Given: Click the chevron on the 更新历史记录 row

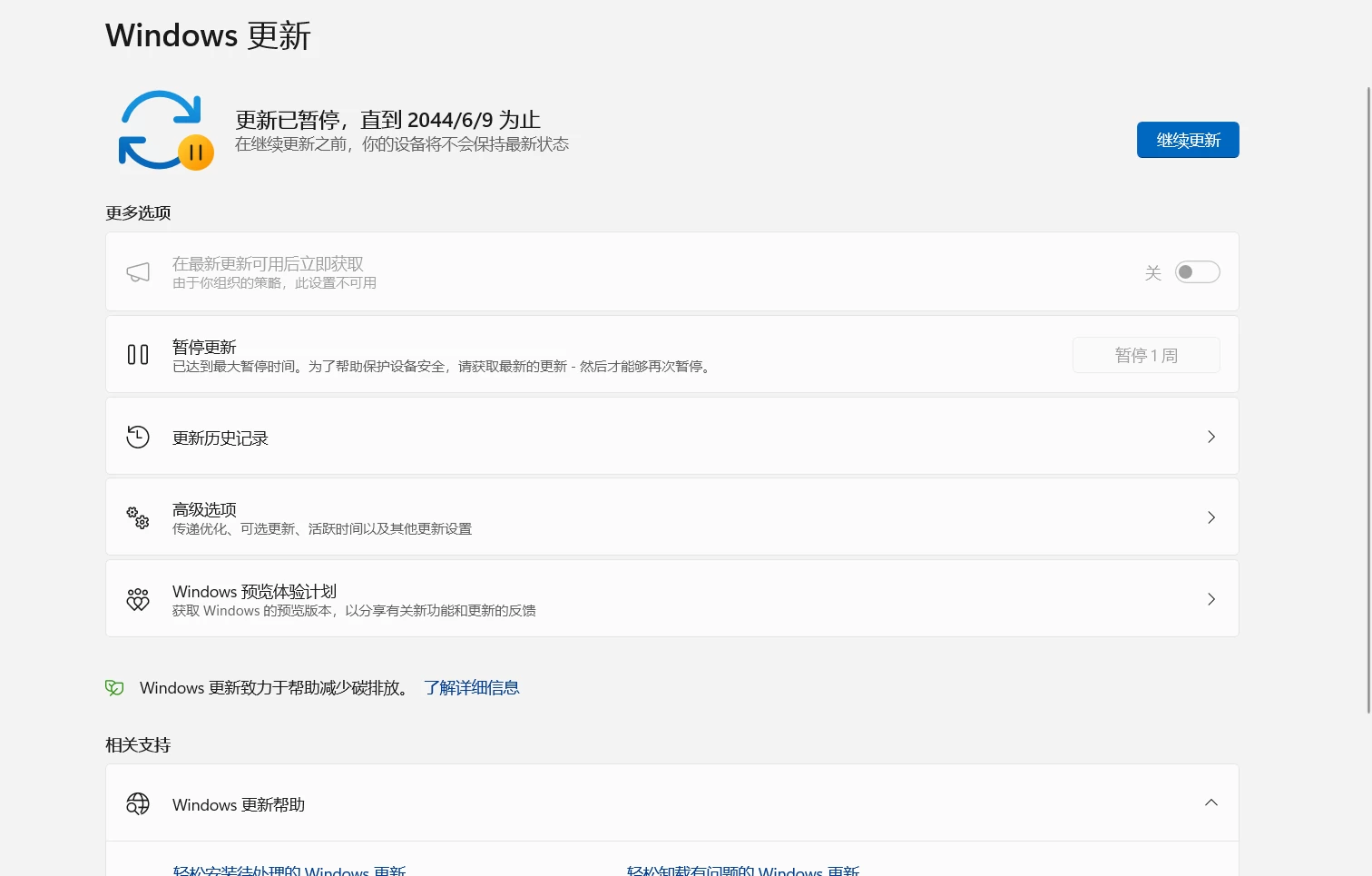Looking at the screenshot, I should click(x=1211, y=437).
